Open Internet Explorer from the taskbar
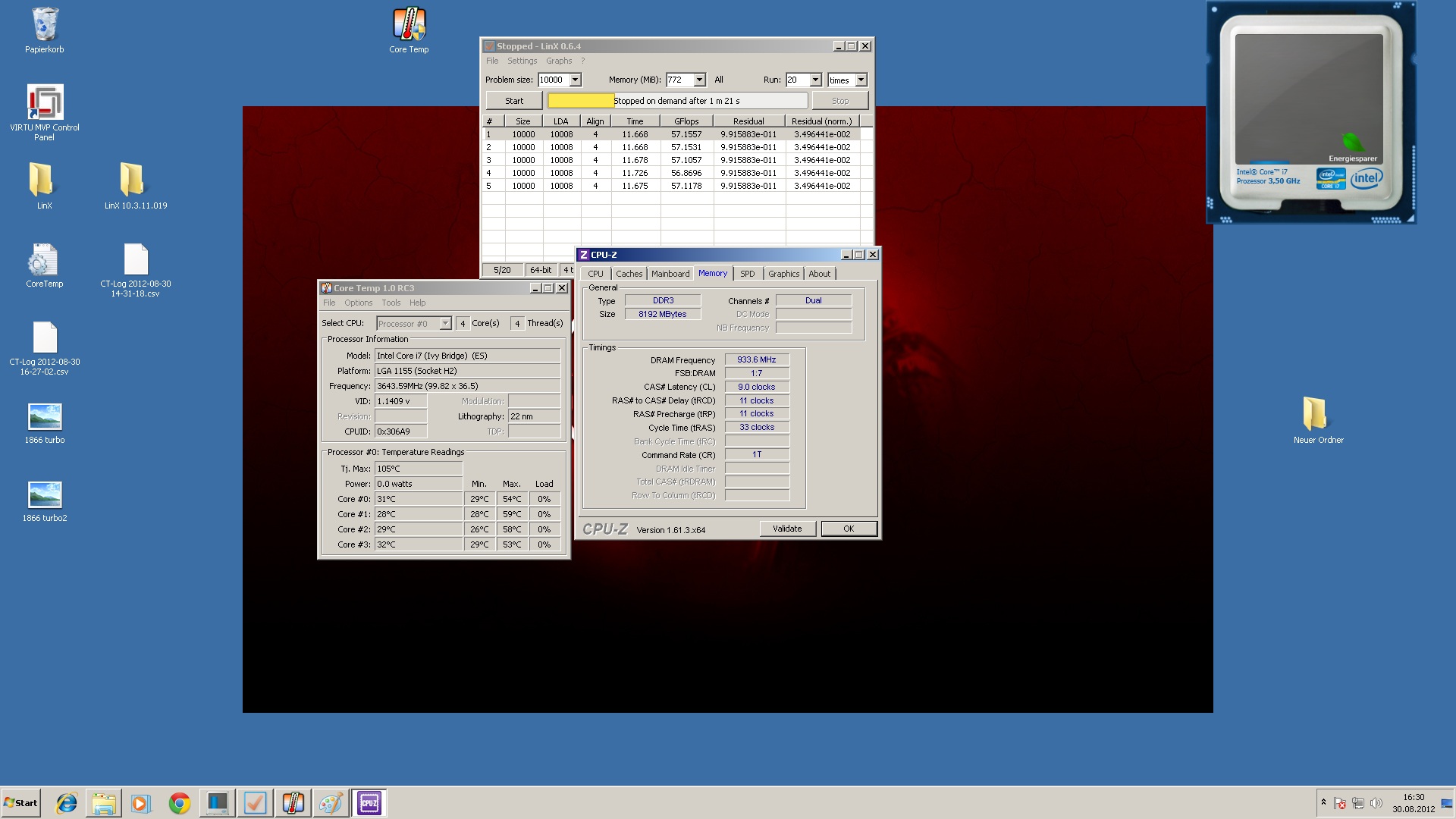 coord(67,803)
